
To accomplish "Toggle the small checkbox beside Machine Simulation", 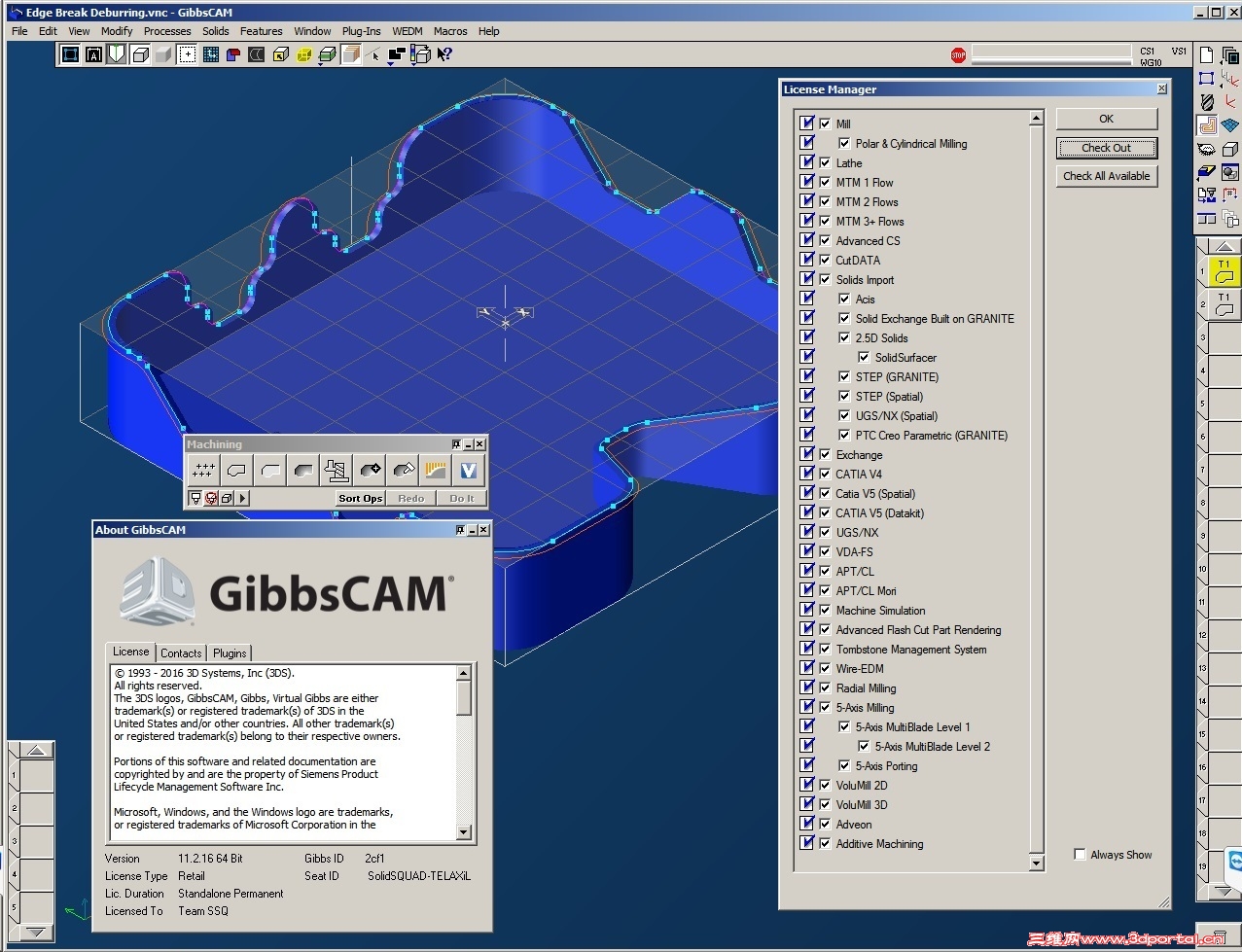I will (825, 610).
